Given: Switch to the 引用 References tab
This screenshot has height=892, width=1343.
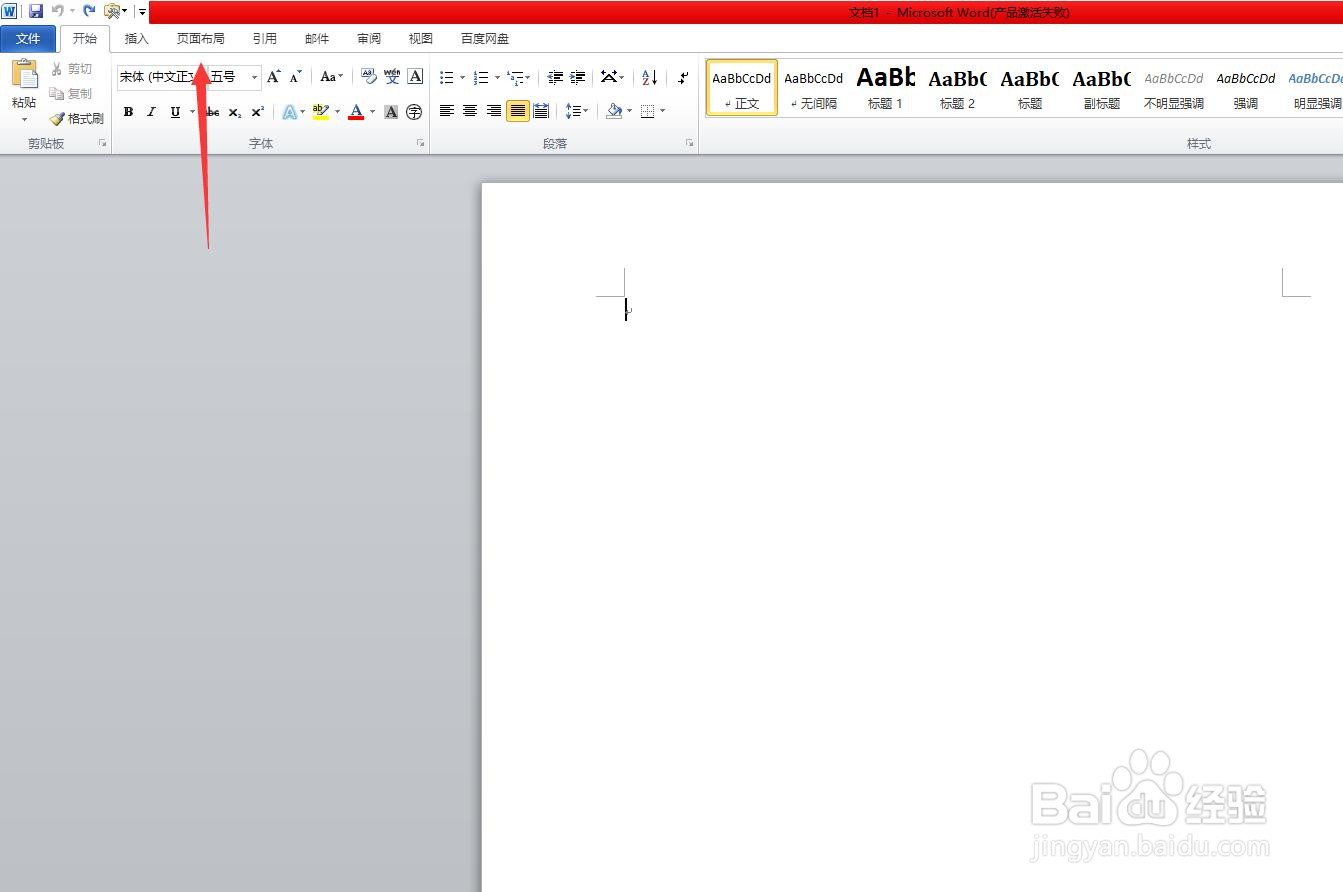Looking at the screenshot, I should (x=265, y=39).
